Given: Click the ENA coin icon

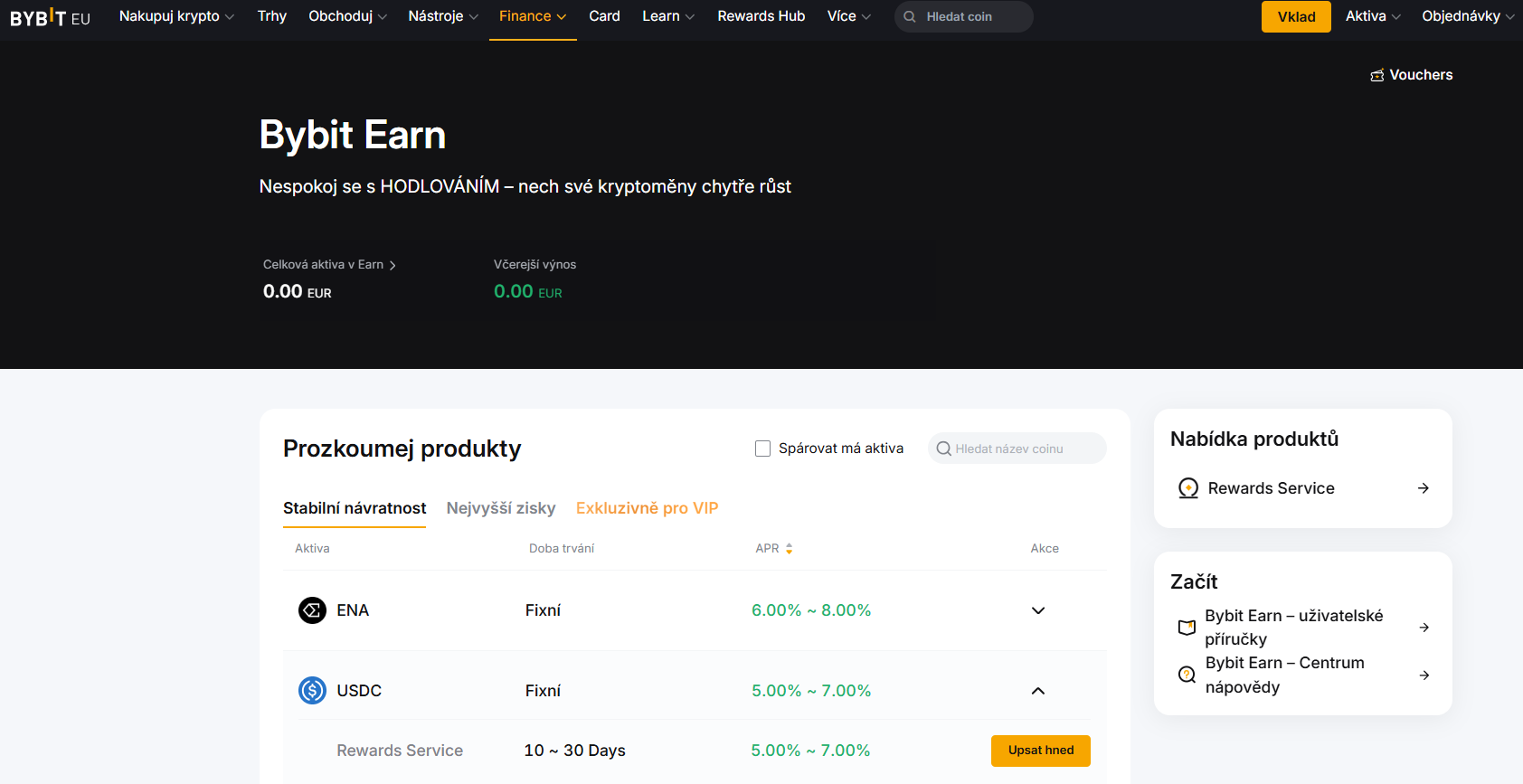Looking at the screenshot, I should 312,610.
